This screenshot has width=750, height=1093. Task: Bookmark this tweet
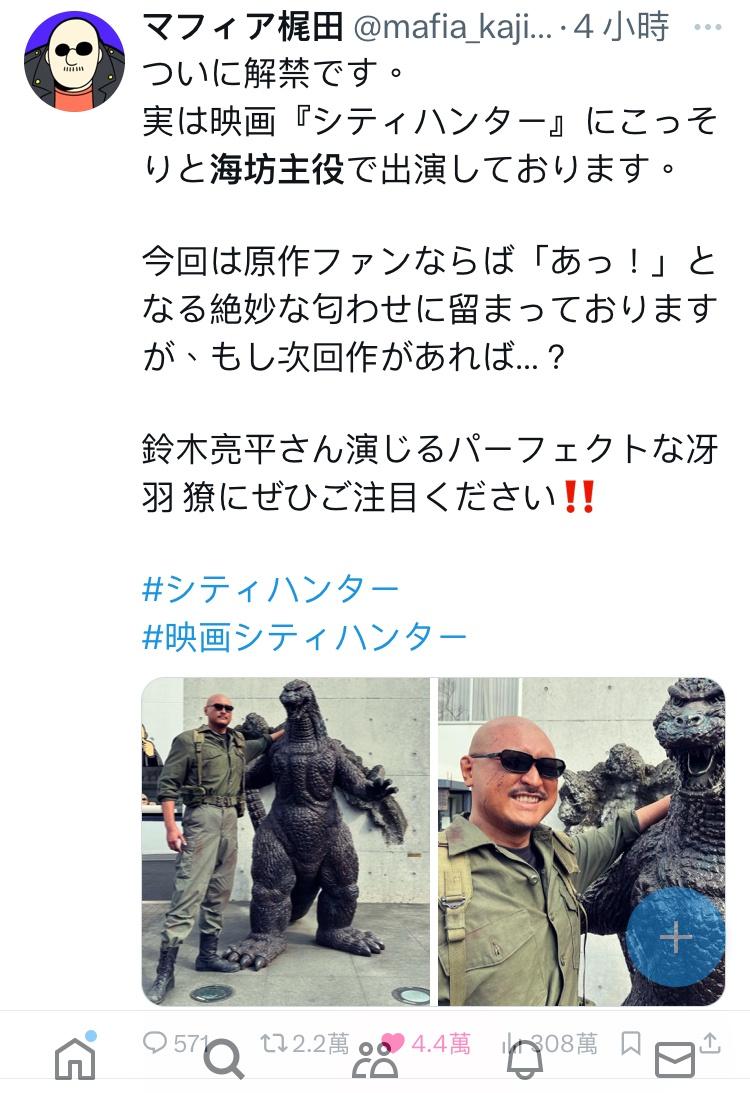[631, 1043]
